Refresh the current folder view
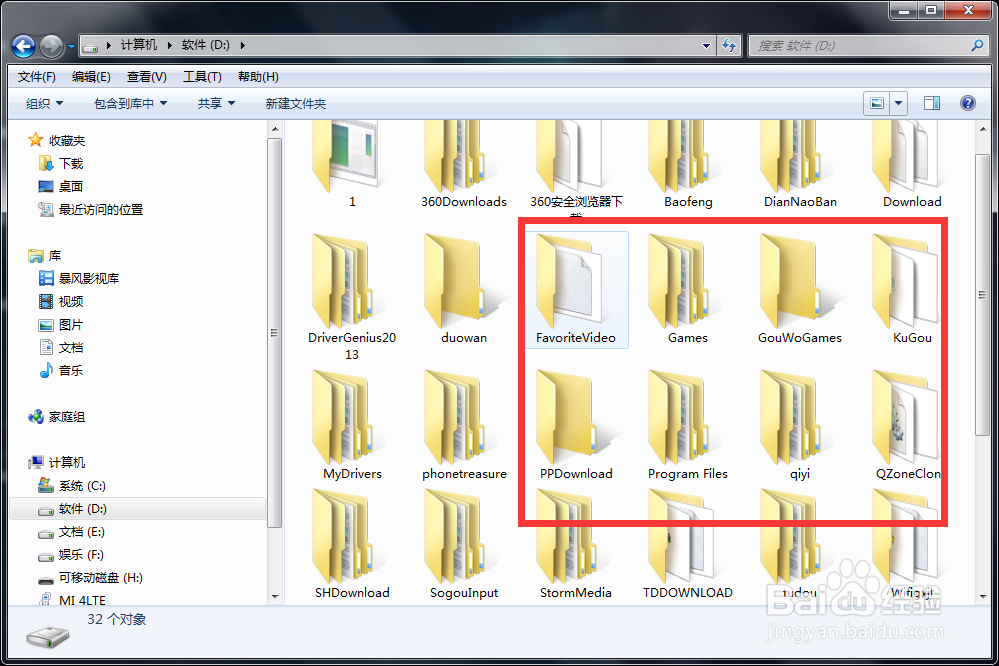Screen dimensions: 999x666 pyautogui.click(x=729, y=46)
